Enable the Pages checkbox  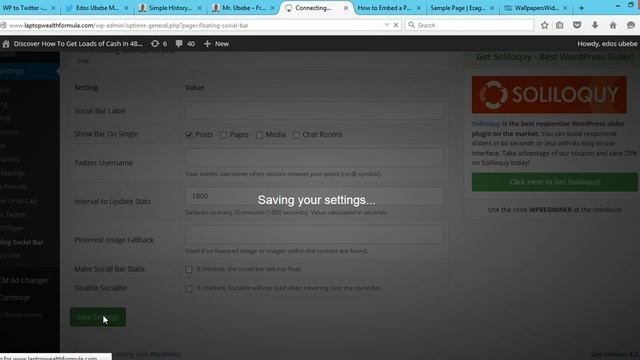click(x=223, y=135)
